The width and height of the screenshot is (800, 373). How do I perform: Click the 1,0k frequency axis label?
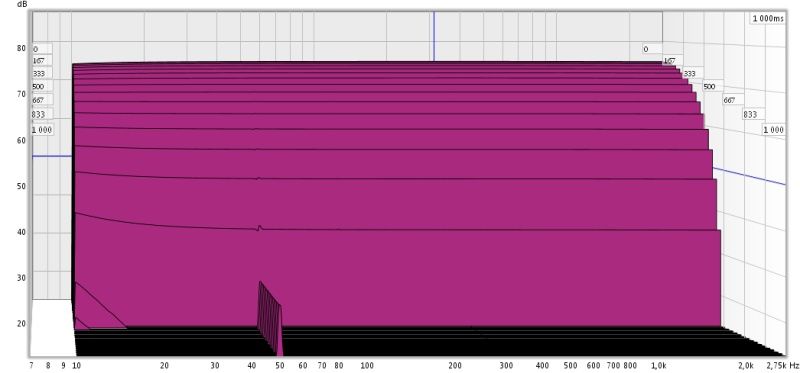[659, 365]
